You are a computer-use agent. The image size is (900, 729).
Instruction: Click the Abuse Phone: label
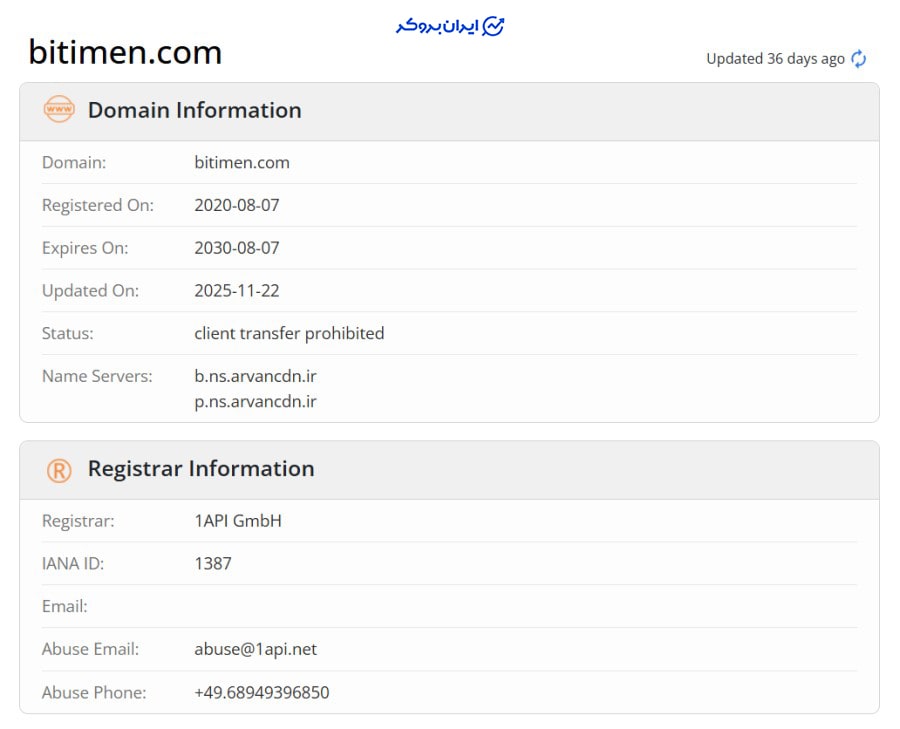[x=94, y=692]
